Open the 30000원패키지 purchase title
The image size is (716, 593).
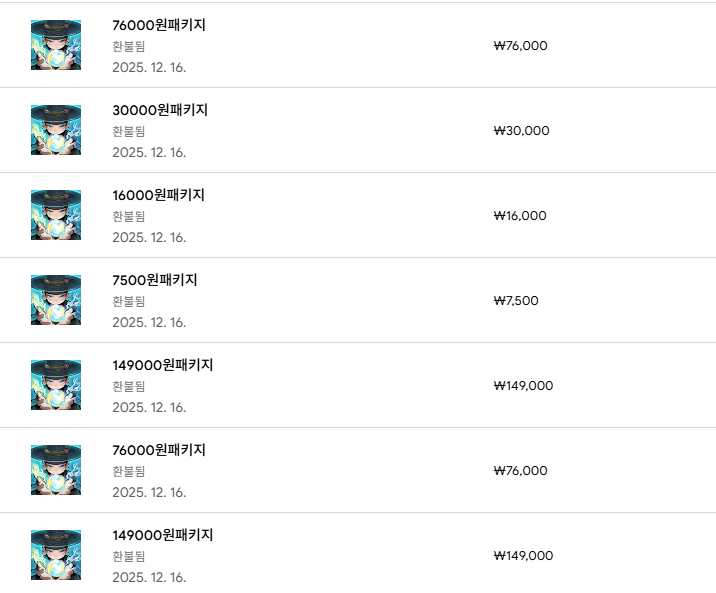click(x=160, y=110)
